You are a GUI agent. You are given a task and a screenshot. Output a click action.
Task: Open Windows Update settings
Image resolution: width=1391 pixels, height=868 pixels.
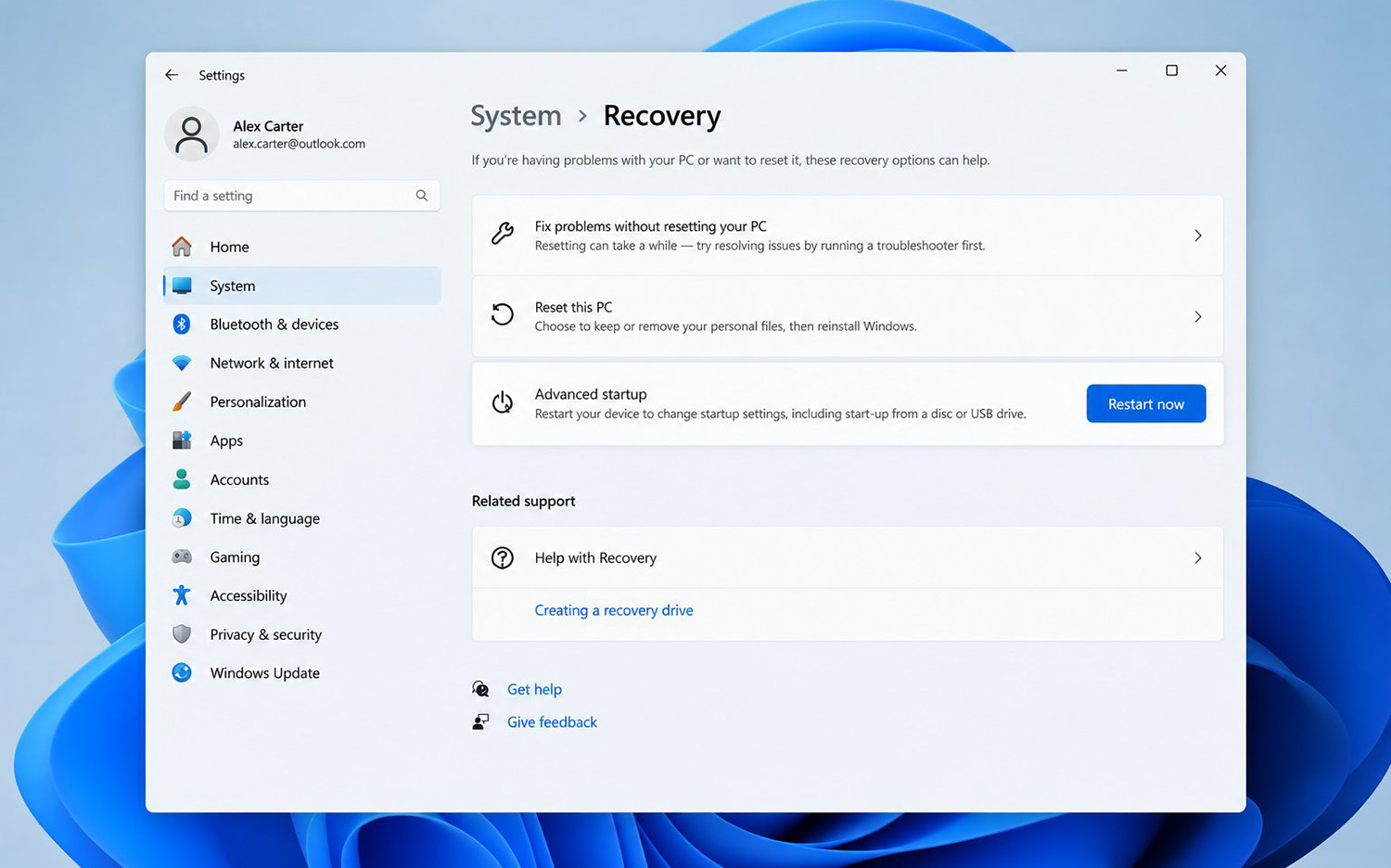coord(302,673)
